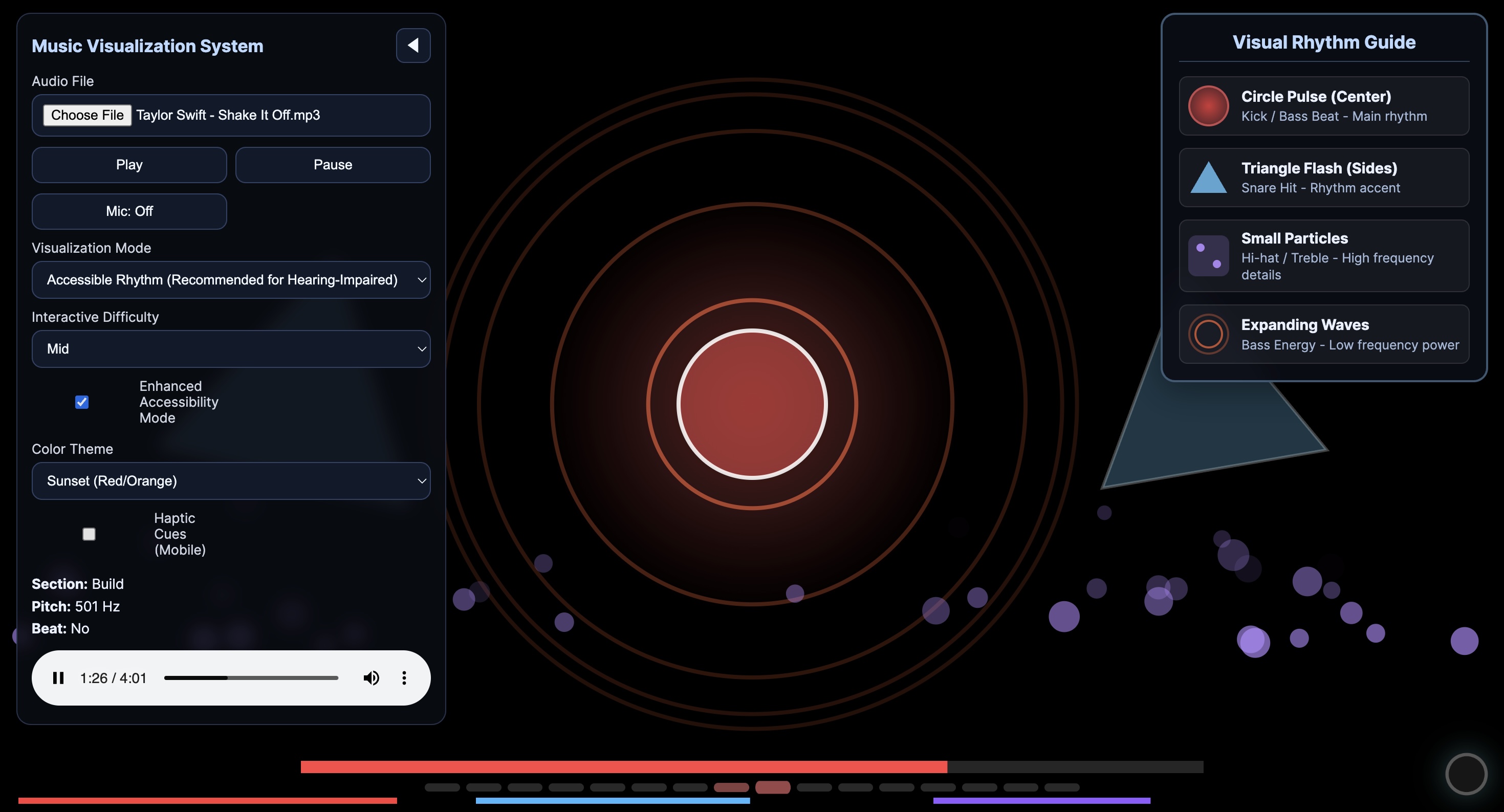Open audio player three-dot options menu
Screen dimensions: 1504x812
(404, 678)
